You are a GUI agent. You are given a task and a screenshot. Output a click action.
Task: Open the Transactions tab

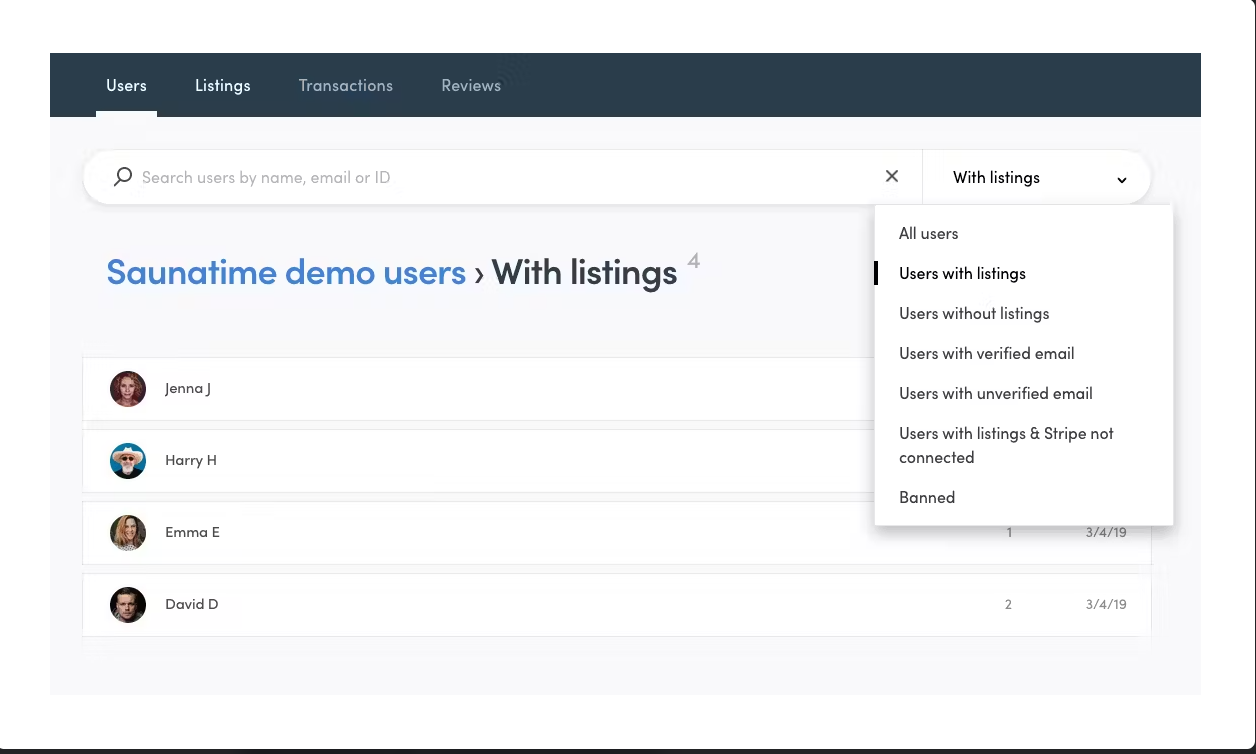click(345, 86)
